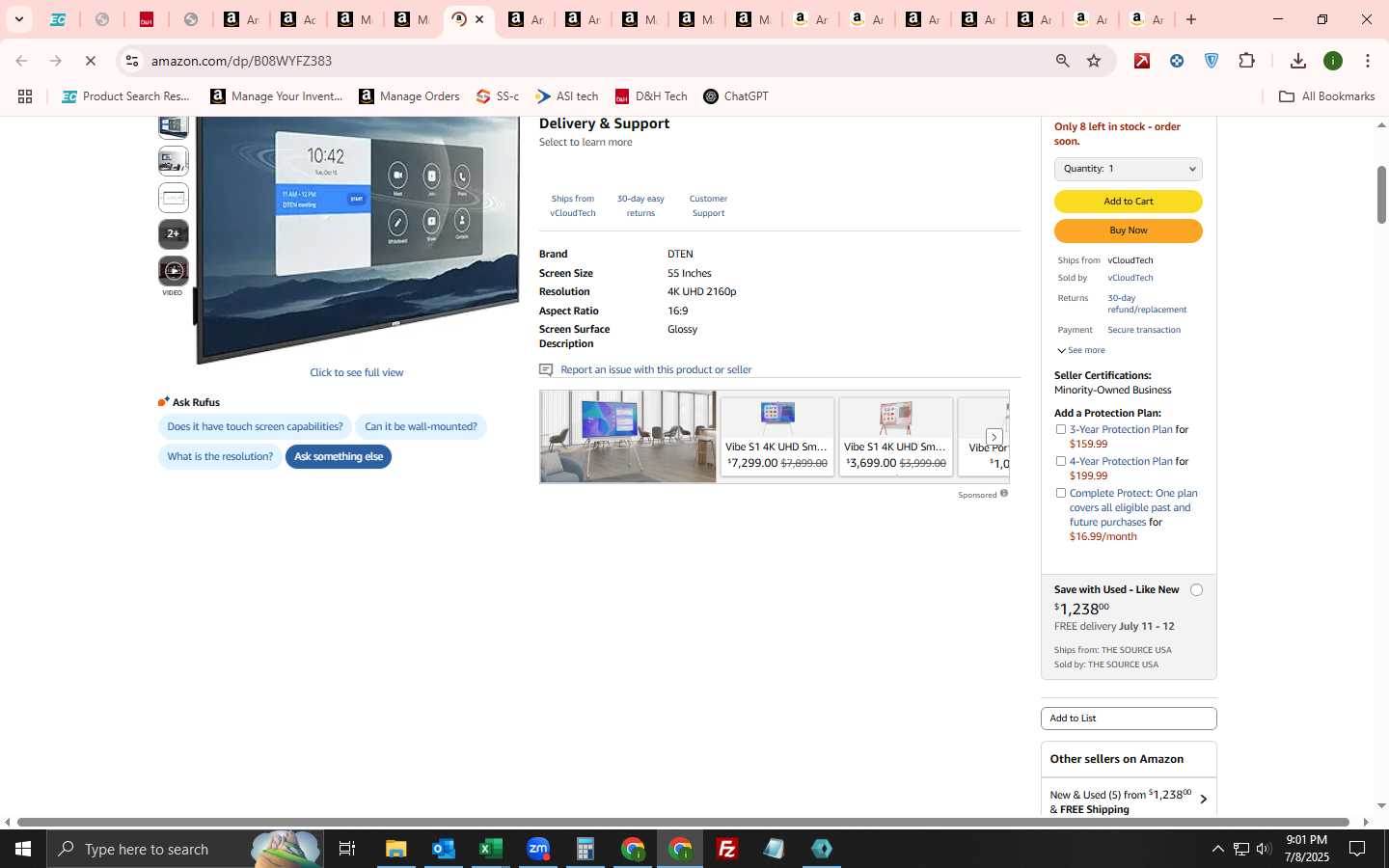Ask Rufus if it can be wall-mounted
This screenshot has height=868, width=1389.
click(421, 427)
